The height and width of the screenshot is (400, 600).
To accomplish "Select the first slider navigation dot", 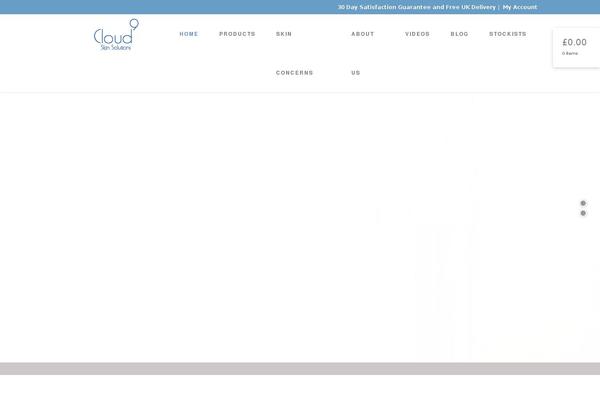I will tap(583, 203).
